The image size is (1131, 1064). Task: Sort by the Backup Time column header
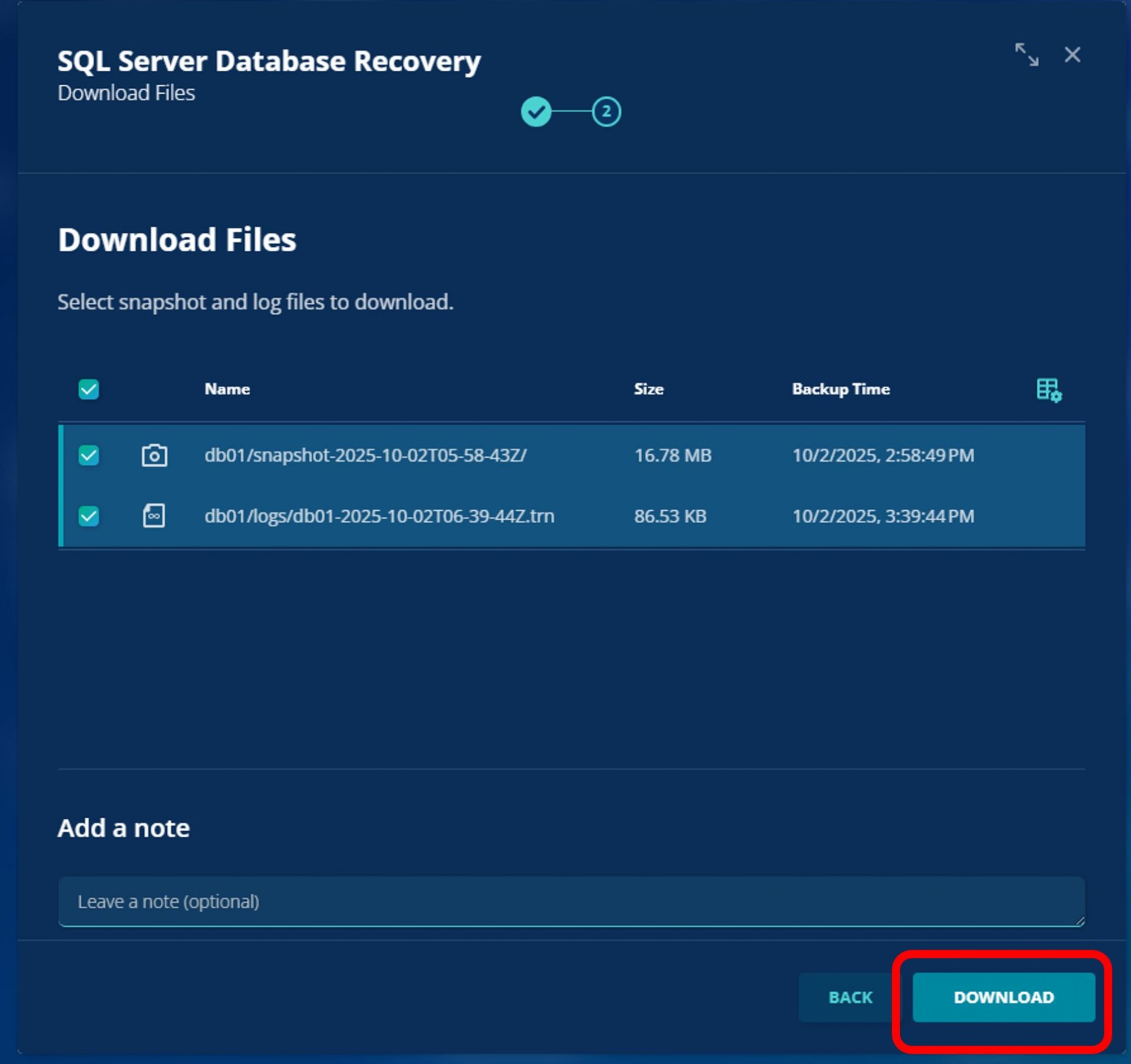click(x=841, y=389)
